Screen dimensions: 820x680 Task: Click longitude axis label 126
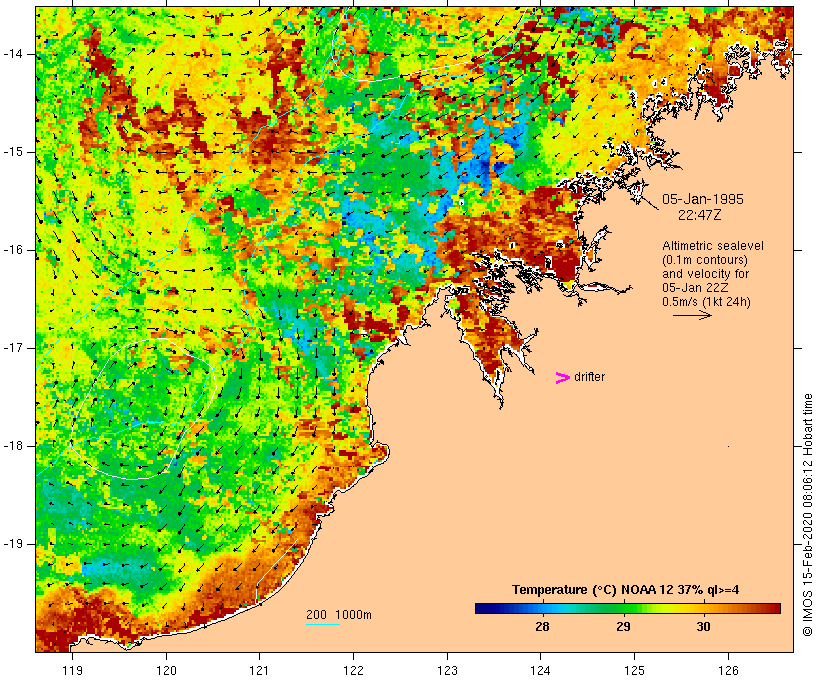728,670
